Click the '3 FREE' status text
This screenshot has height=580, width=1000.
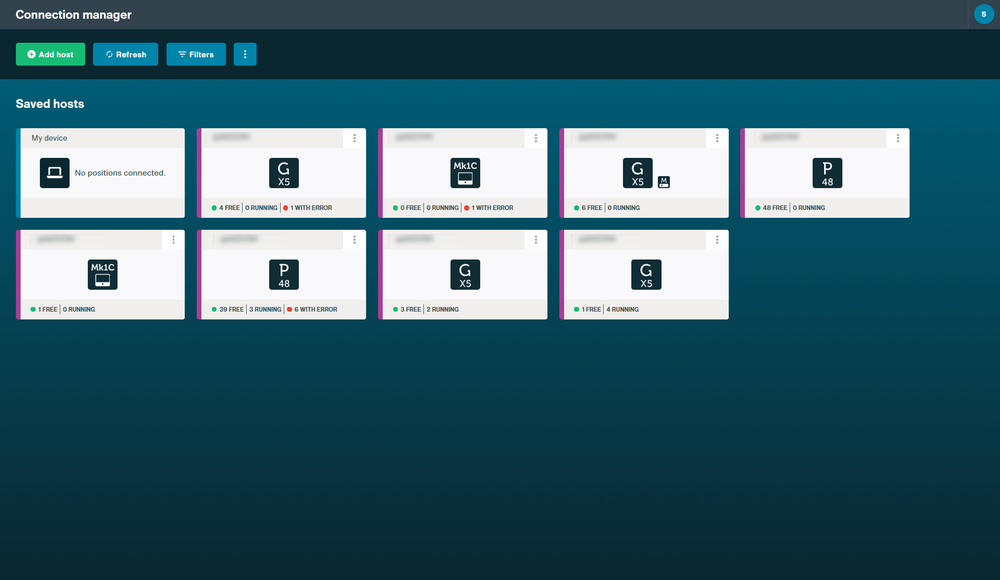[411, 309]
